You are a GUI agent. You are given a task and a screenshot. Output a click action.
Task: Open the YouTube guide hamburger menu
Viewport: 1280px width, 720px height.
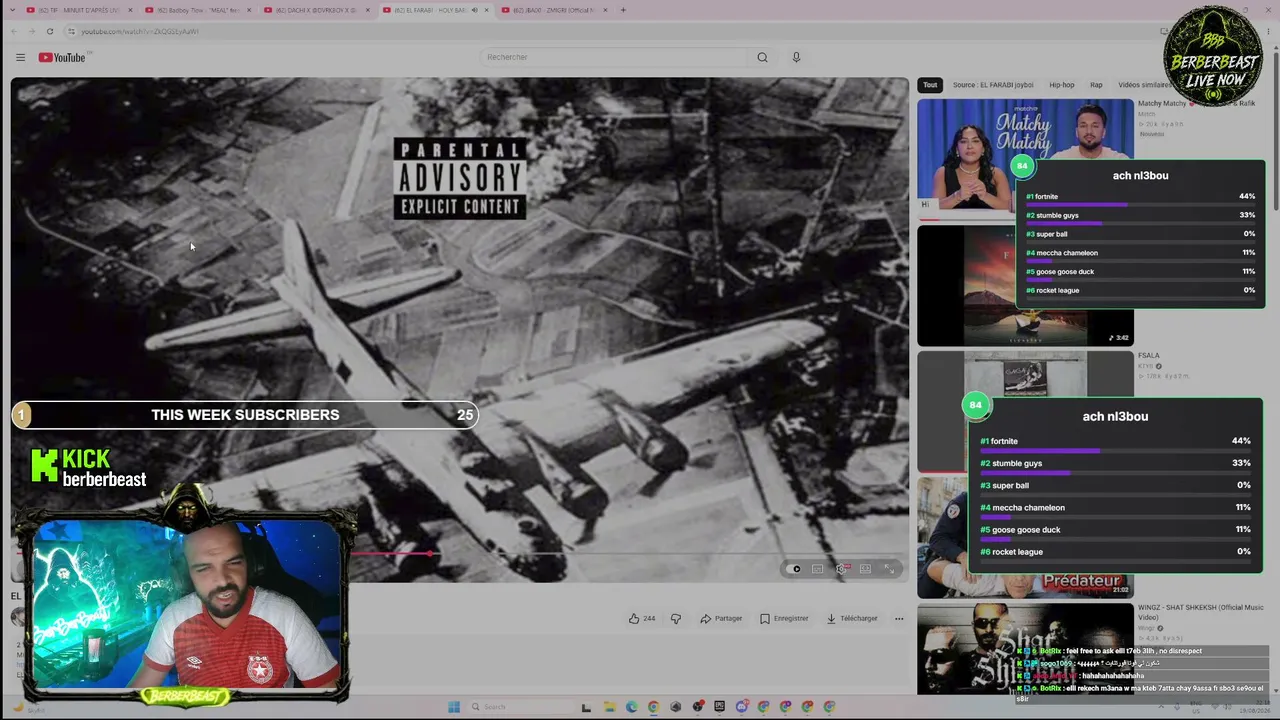(20, 58)
